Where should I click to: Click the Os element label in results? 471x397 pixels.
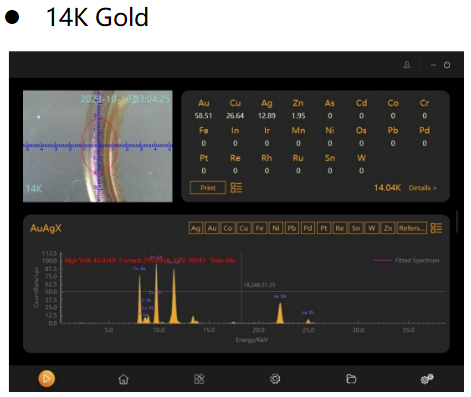tap(361, 130)
